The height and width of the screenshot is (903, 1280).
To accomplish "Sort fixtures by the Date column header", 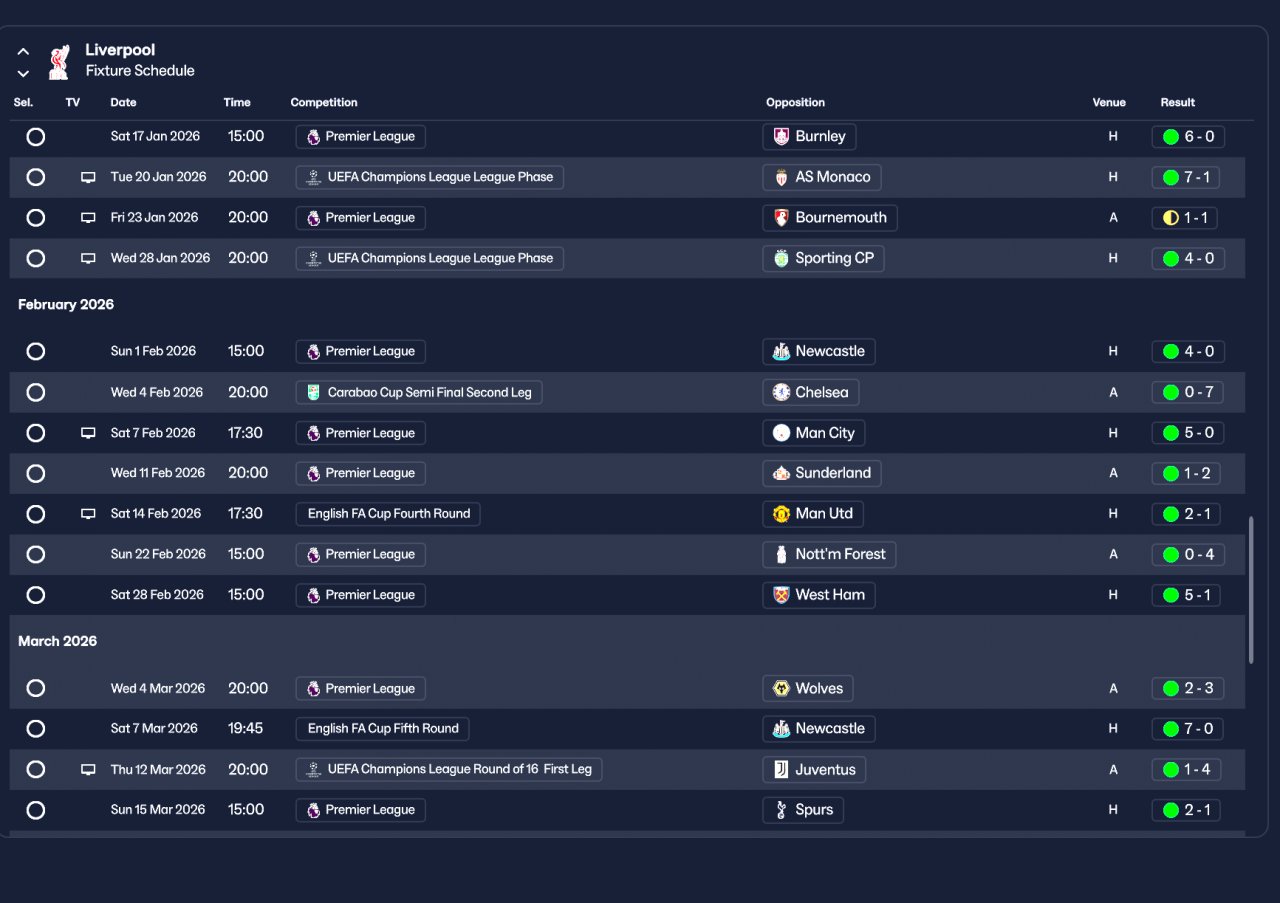I will pos(123,103).
